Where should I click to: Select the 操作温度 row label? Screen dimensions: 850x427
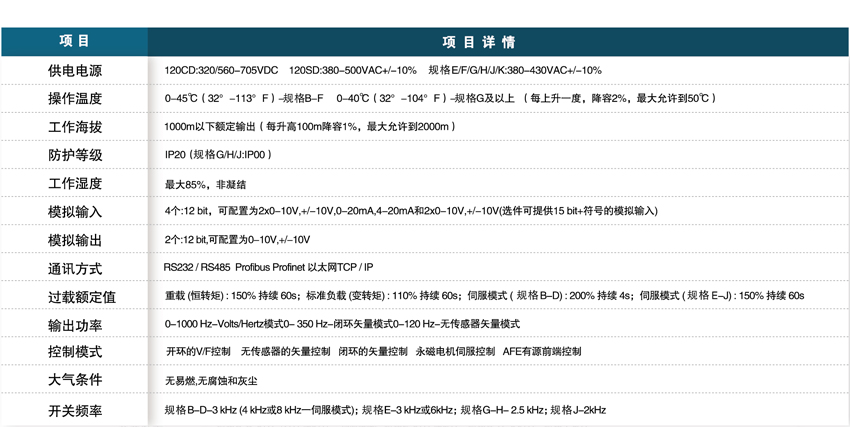tap(75, 99)
